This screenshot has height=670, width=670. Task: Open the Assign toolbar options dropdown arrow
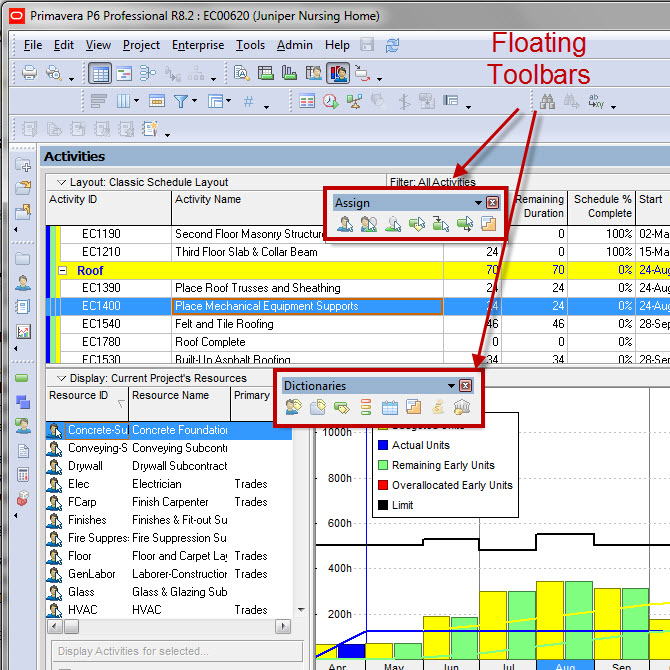click(x=478, y=203)
